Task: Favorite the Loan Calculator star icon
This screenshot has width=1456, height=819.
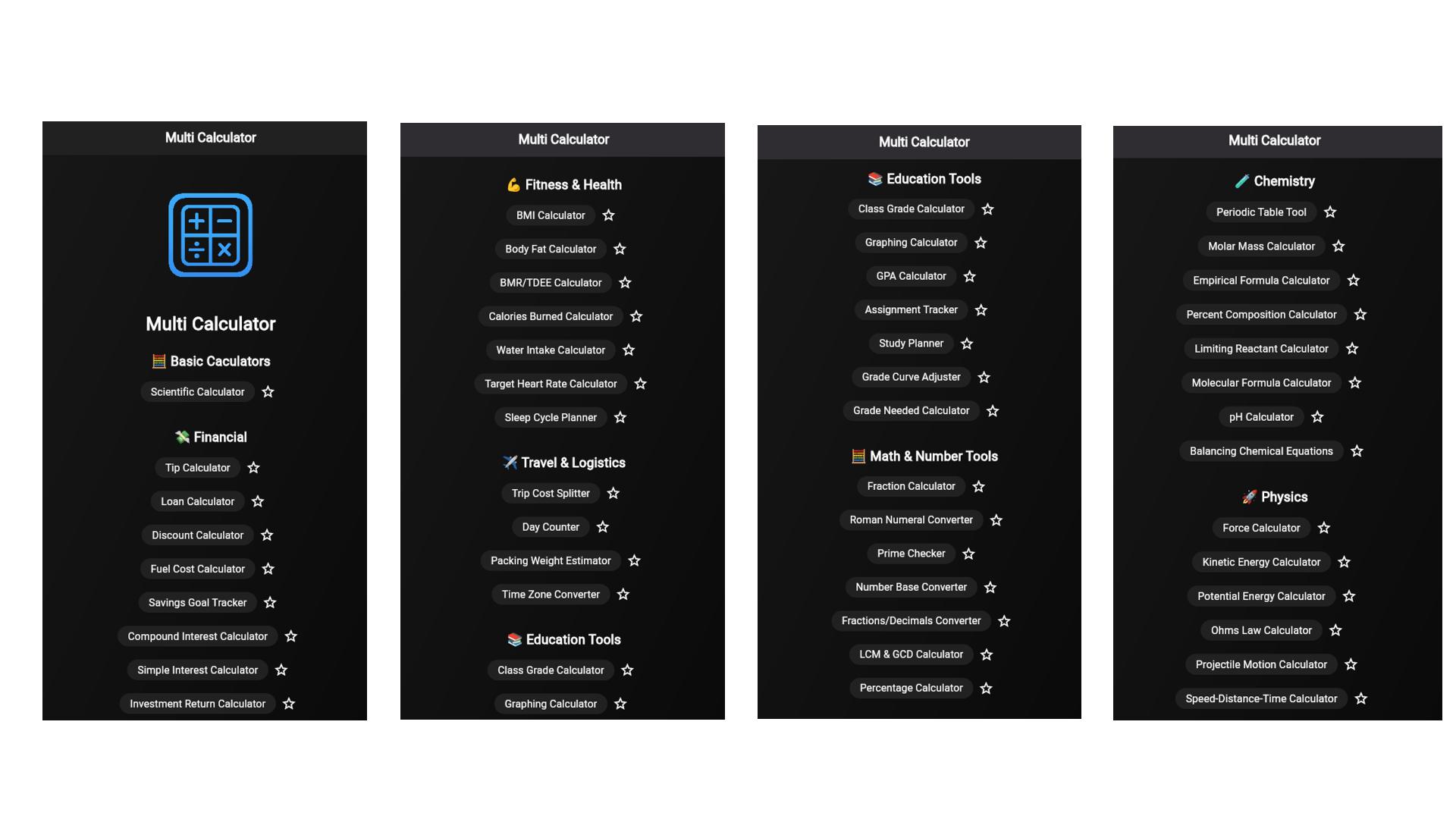Action: click(x=258, y=501)
